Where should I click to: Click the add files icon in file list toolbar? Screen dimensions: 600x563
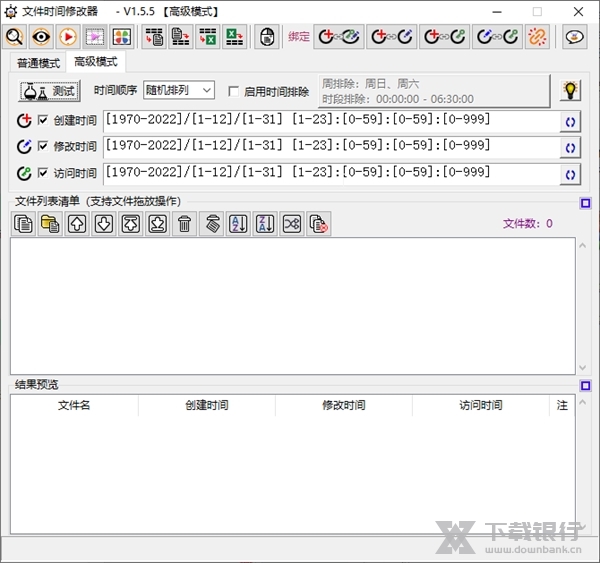pos(23,224)
